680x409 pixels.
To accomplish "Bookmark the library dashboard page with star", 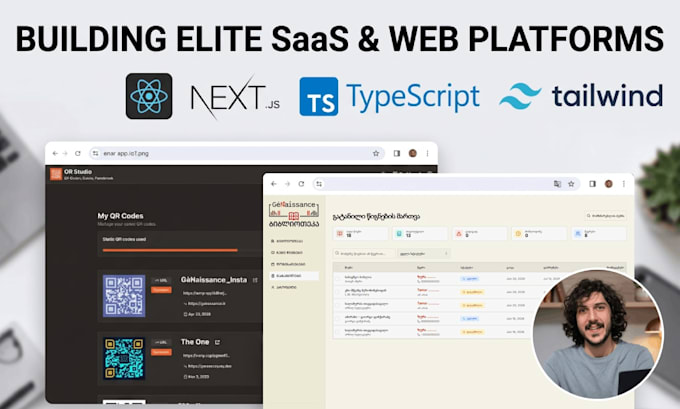I will 571,184.
